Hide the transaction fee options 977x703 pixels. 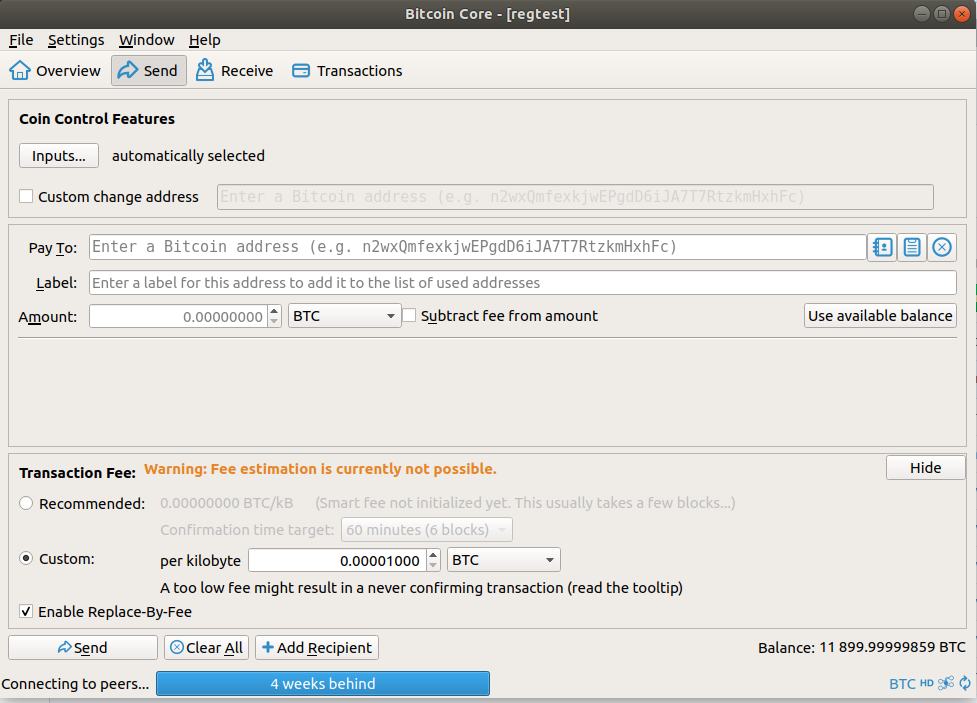pyautogui.click(x=925, y=467)
